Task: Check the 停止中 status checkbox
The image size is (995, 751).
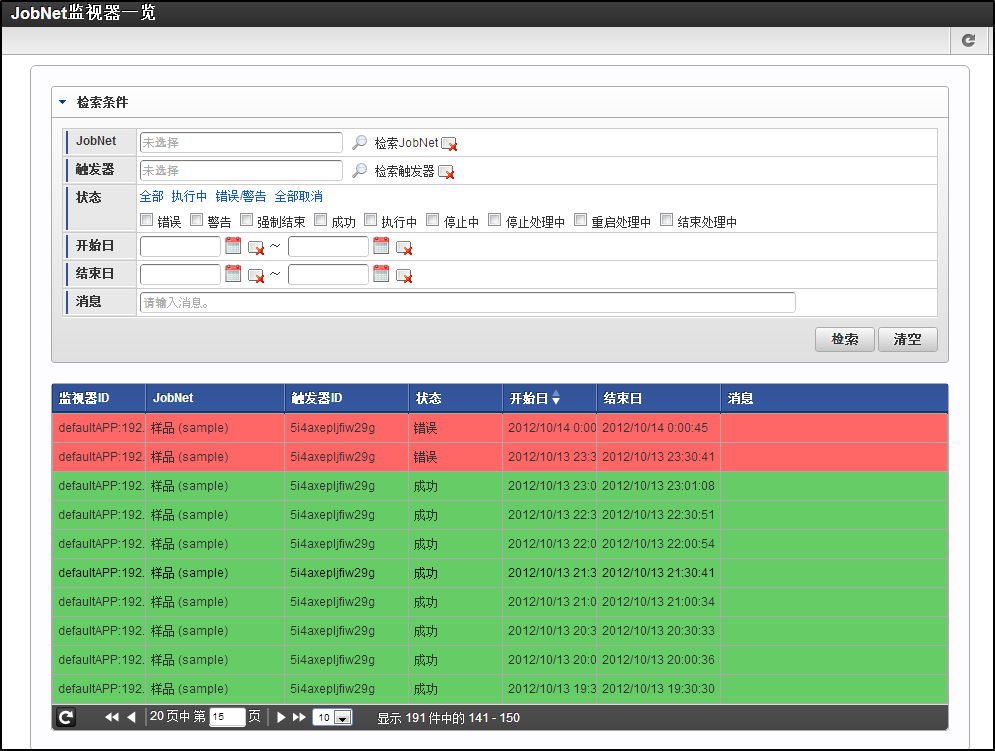Action: click(433, 220)
